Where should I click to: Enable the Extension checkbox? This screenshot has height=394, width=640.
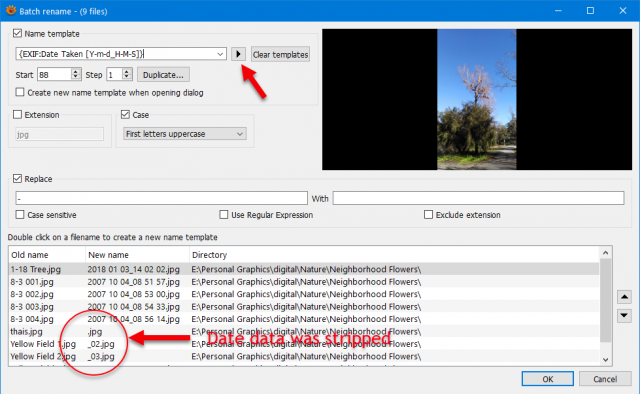point(17,114)
